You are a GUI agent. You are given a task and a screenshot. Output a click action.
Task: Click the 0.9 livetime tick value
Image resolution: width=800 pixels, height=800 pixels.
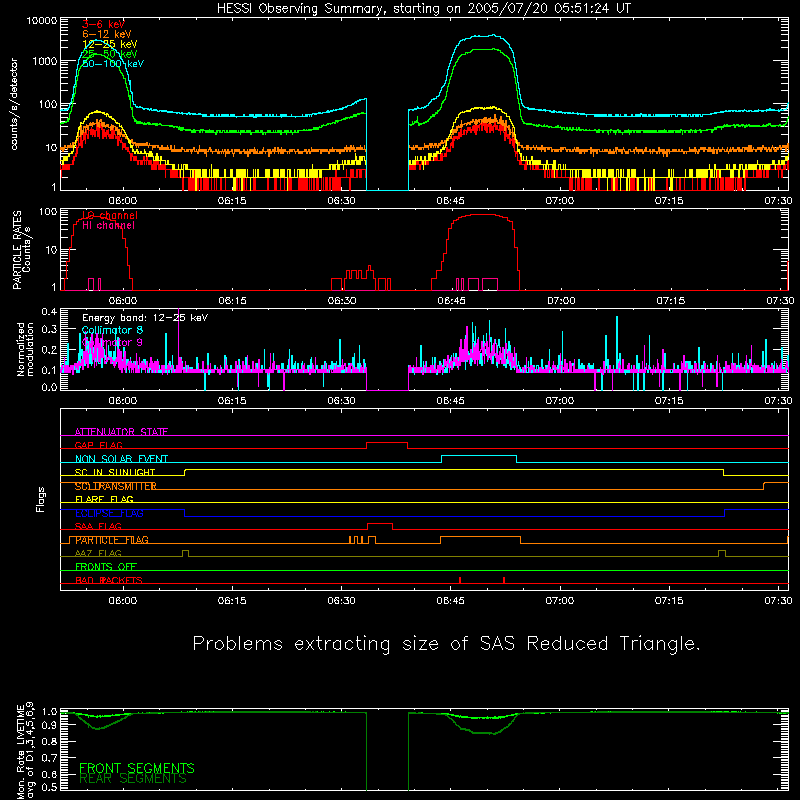(x=49, y=725)
